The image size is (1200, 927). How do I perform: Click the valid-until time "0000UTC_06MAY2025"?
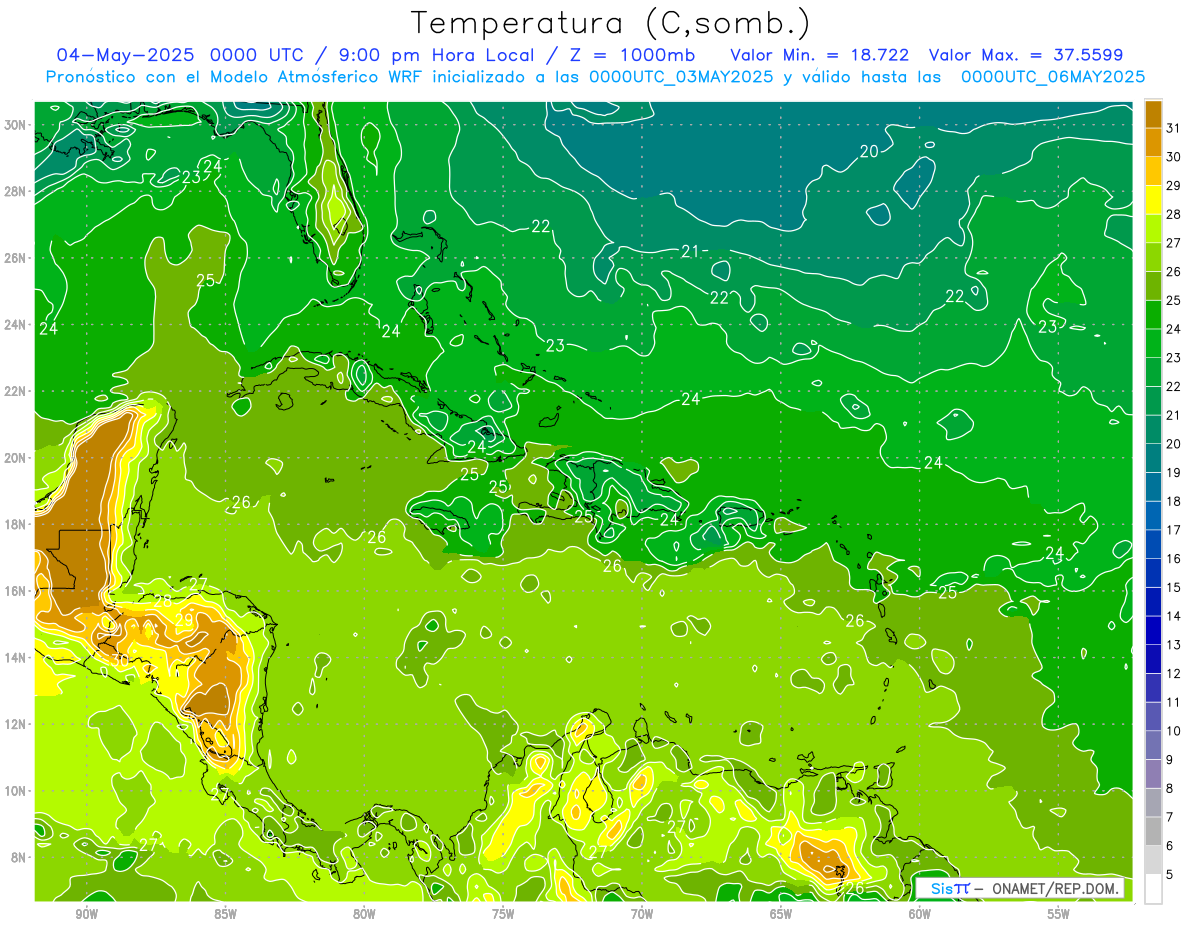point(1053,77)
